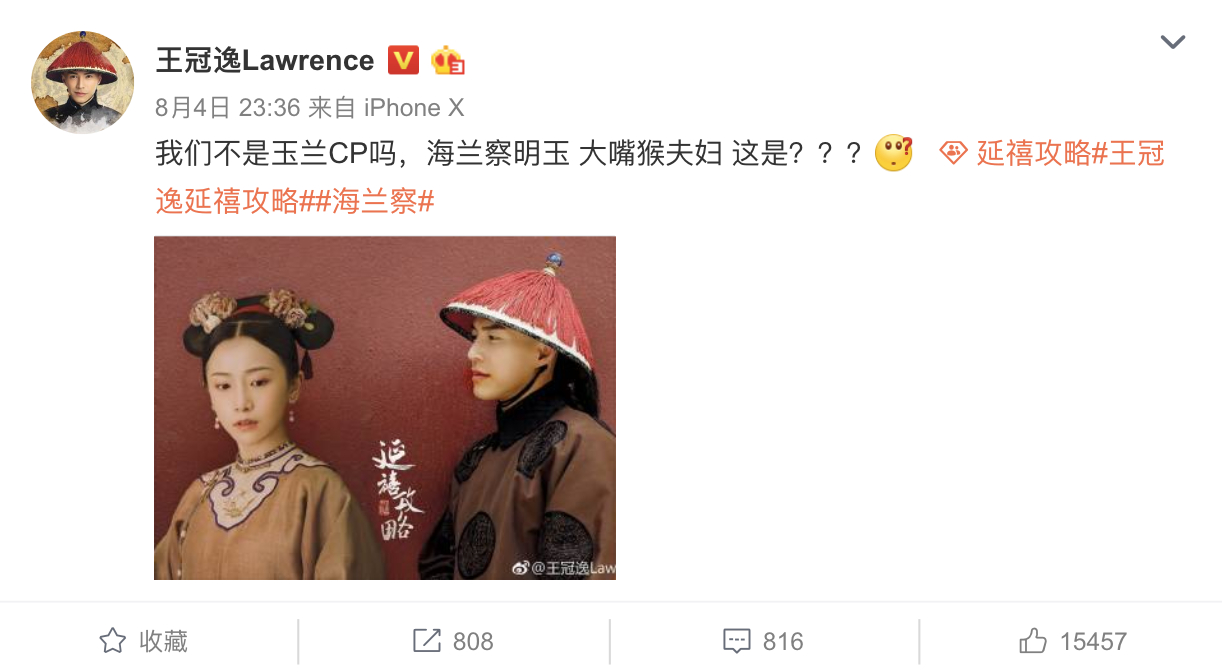Open reposts count 808
Image resolution: width=1222 pixels, height=672 pixels.
pos(473,641)
